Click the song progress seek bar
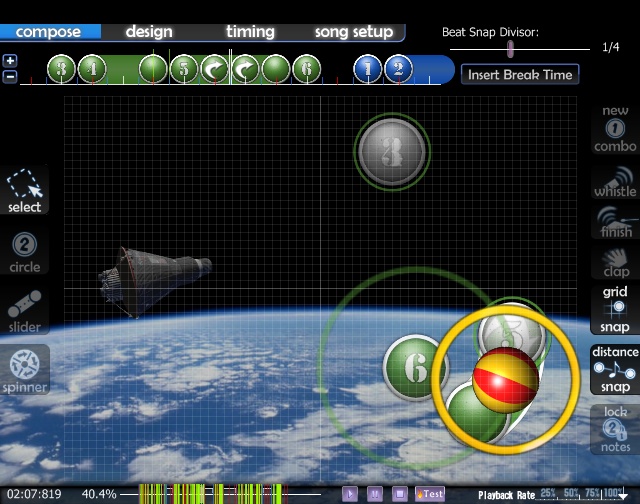 pyautogui.click(x=220, y=494)
